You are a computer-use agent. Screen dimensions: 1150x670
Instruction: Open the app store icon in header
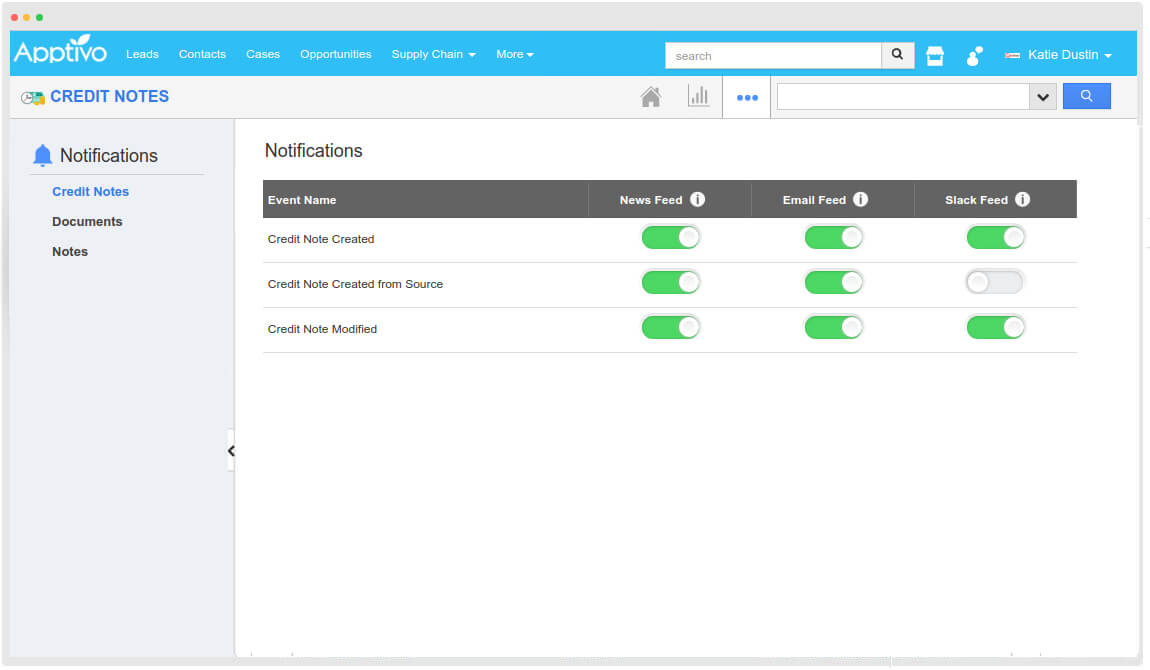[935, 56]
